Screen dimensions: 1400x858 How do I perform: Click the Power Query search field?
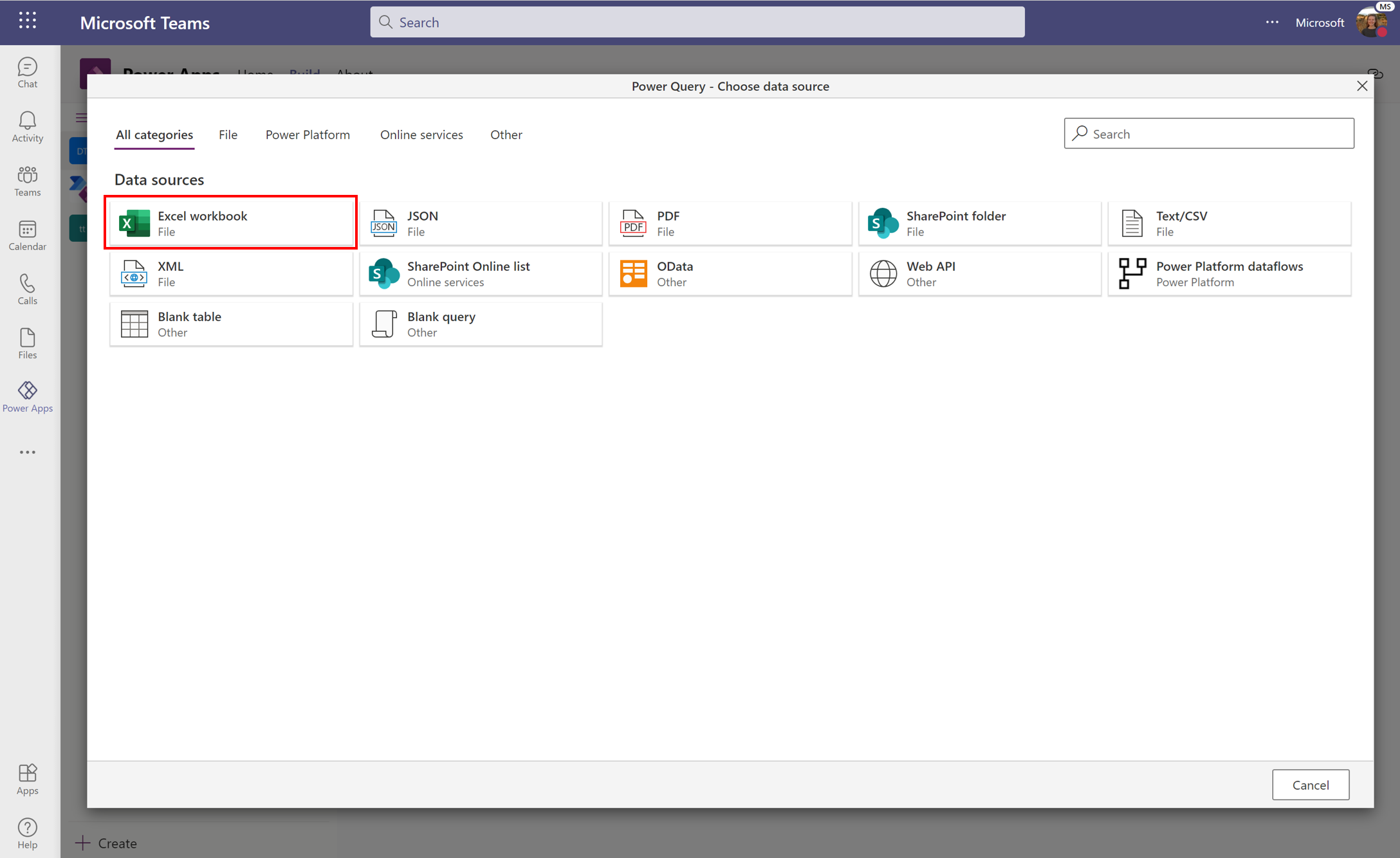1209,133
